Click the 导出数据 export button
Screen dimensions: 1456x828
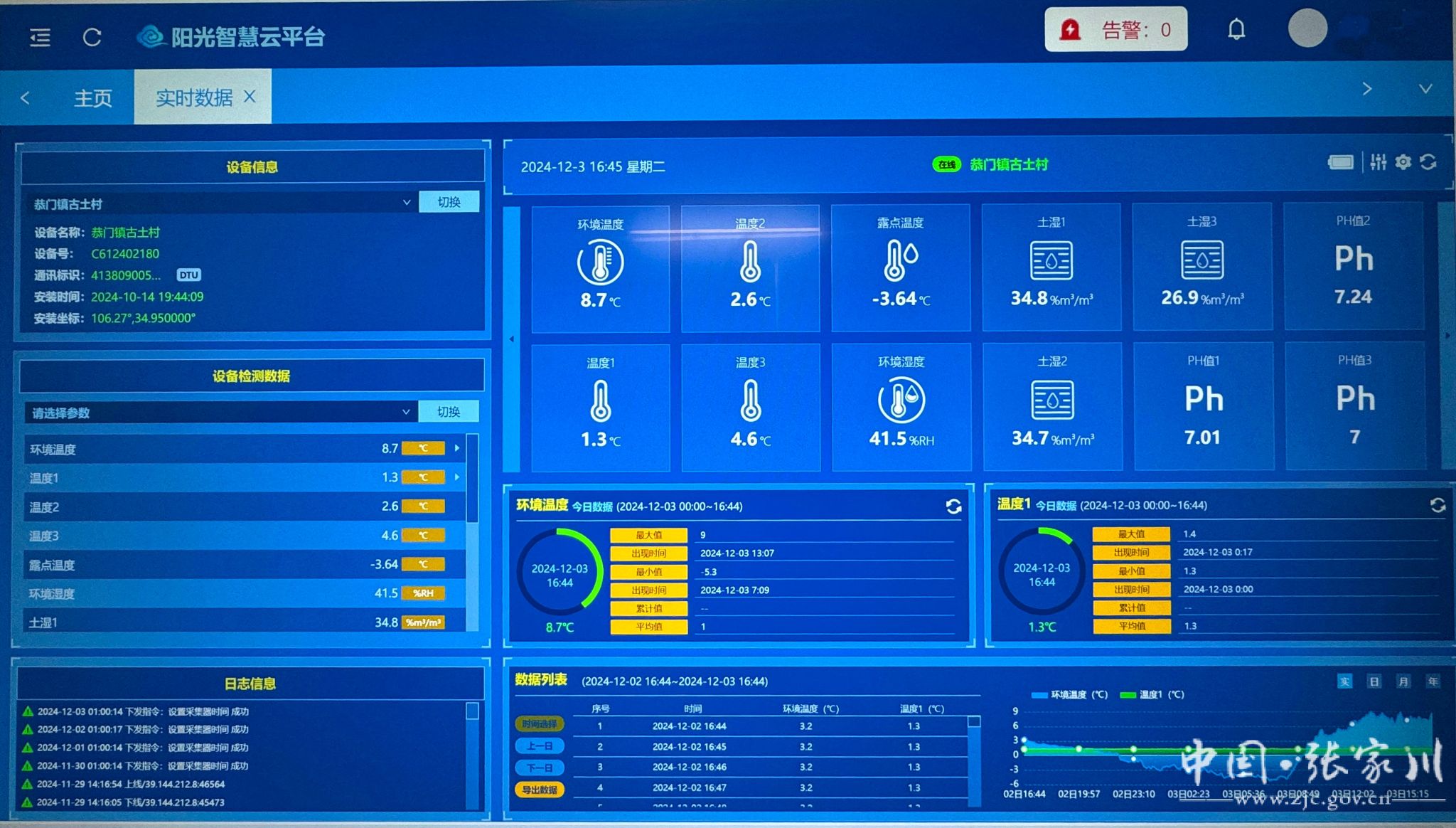pyautogui.click(x=540, y=790)
